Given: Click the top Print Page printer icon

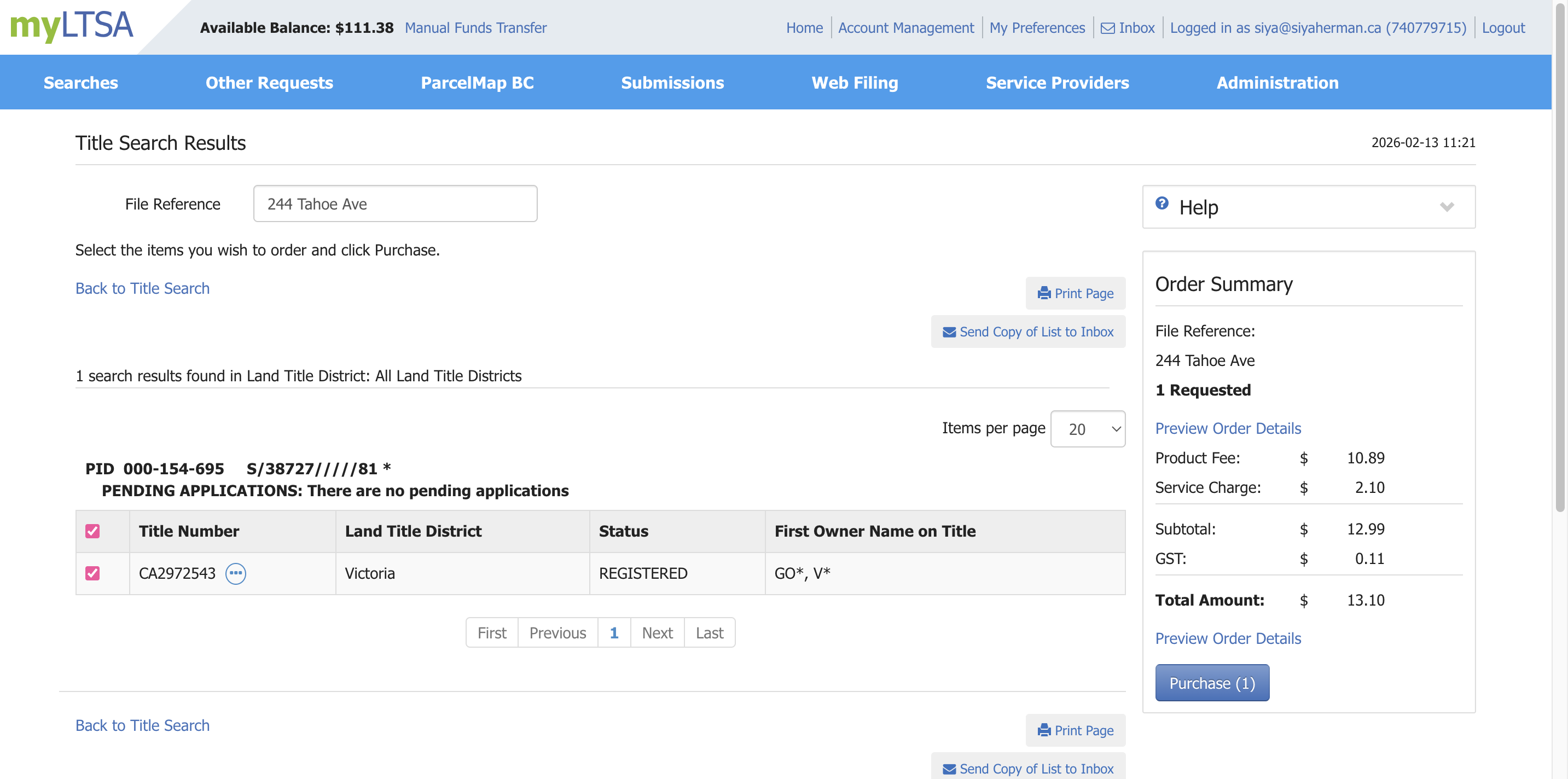Looking at the screenshot, I should click(1044, 293).
